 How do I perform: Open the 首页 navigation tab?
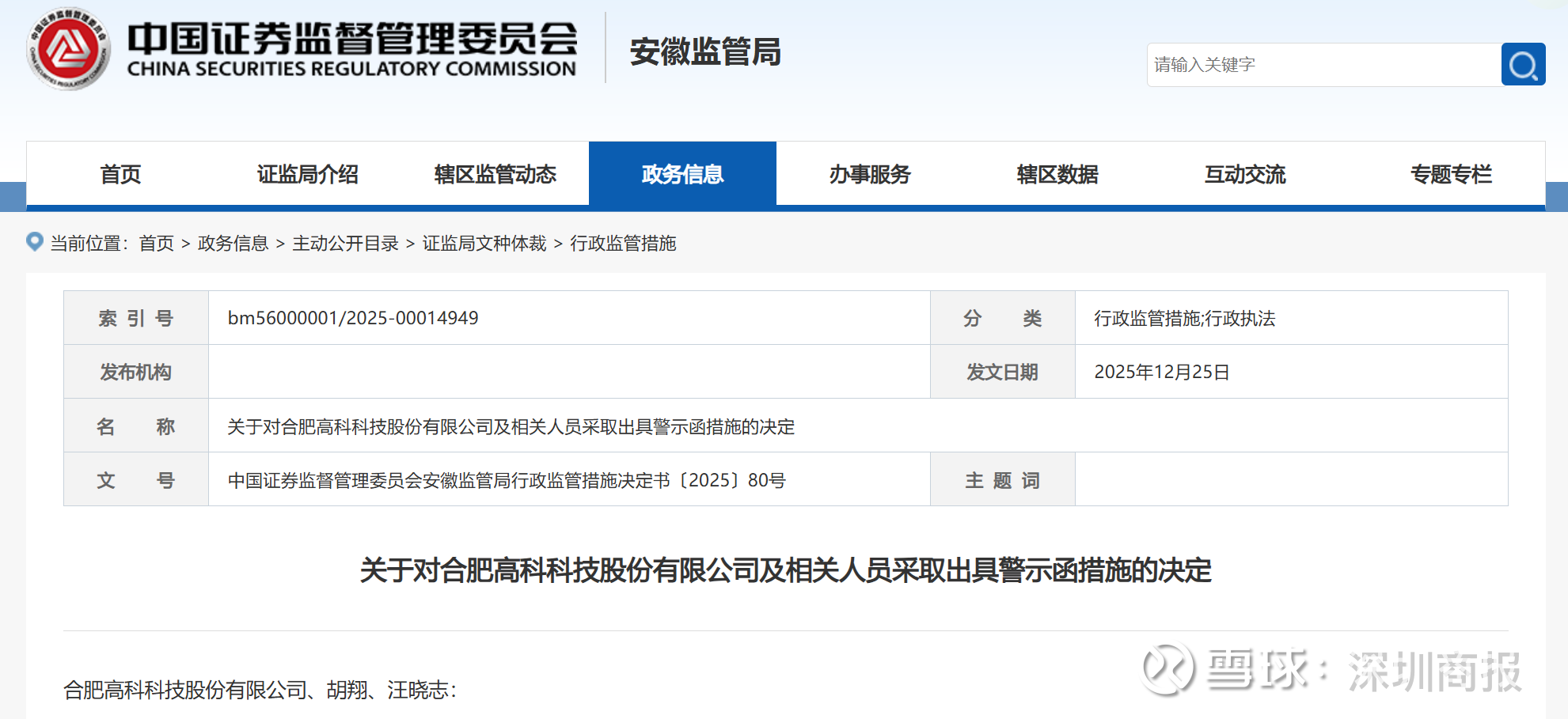(x=120, y=174)
